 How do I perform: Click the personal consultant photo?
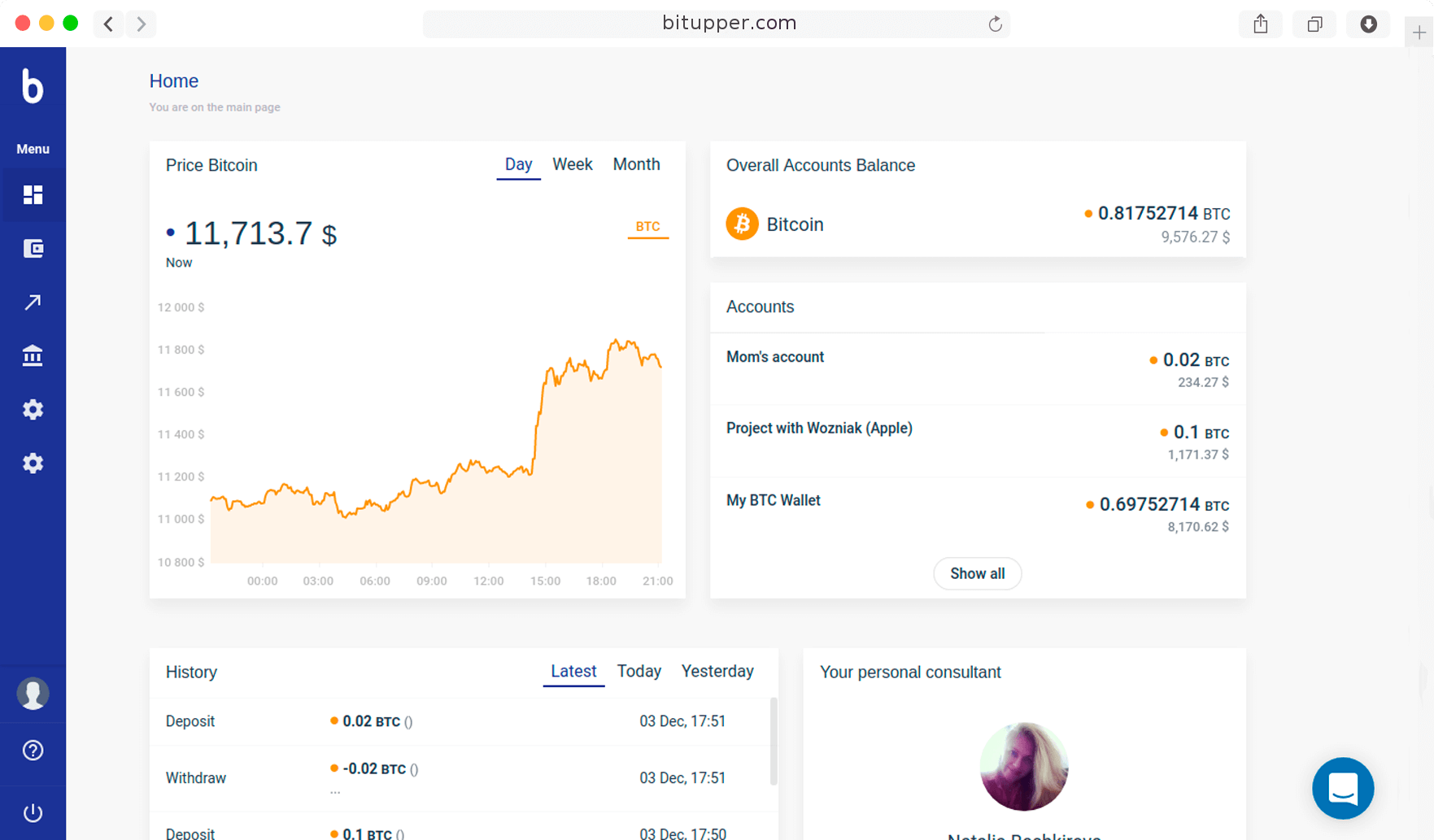[1023, 767]
